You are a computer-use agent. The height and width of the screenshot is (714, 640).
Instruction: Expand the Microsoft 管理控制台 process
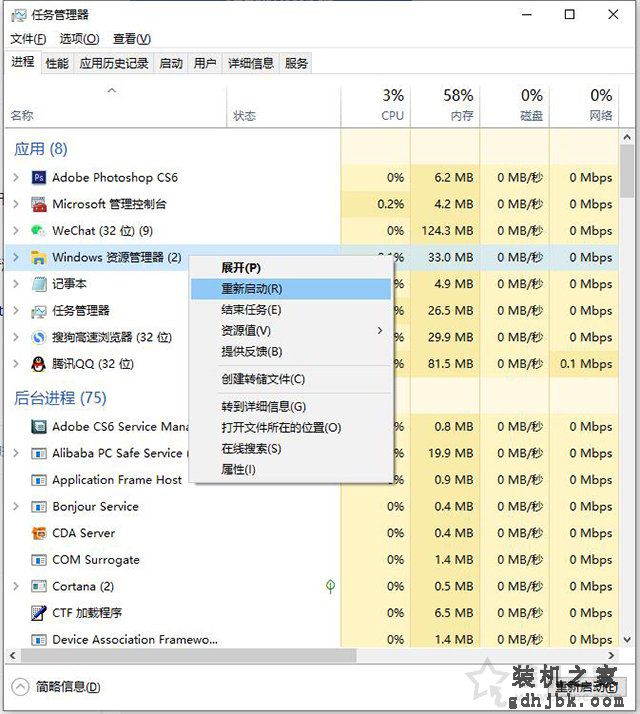click(x=16, y=204)
